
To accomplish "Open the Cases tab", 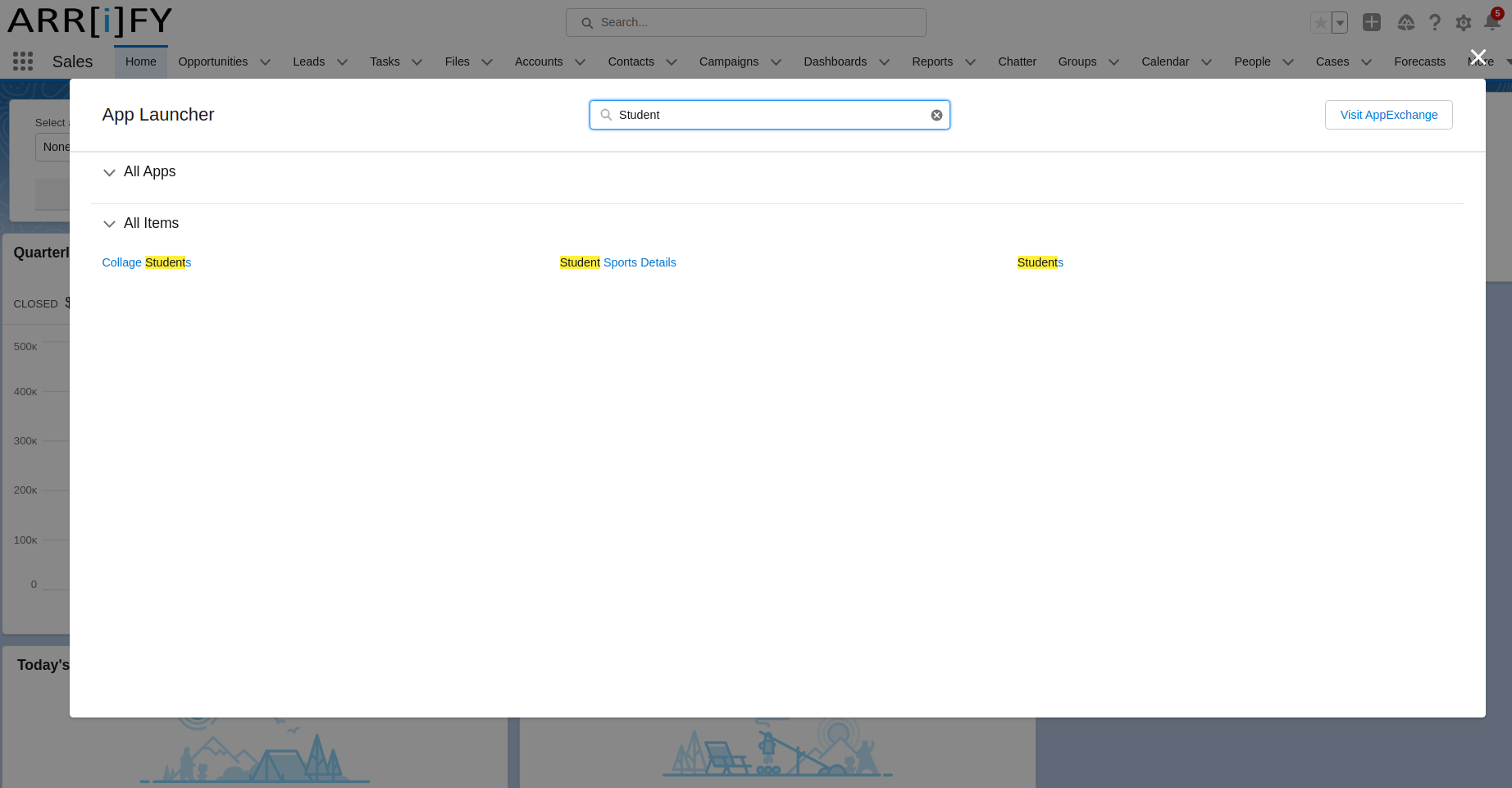I will coord(1332,61).
